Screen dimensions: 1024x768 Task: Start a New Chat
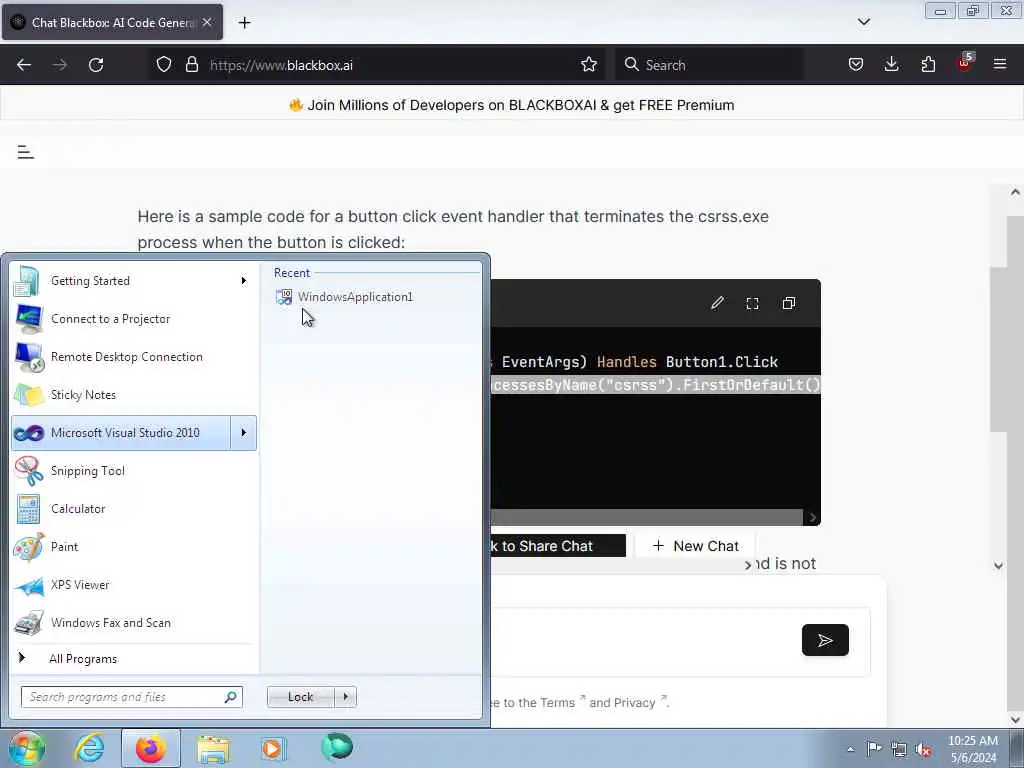696,546
